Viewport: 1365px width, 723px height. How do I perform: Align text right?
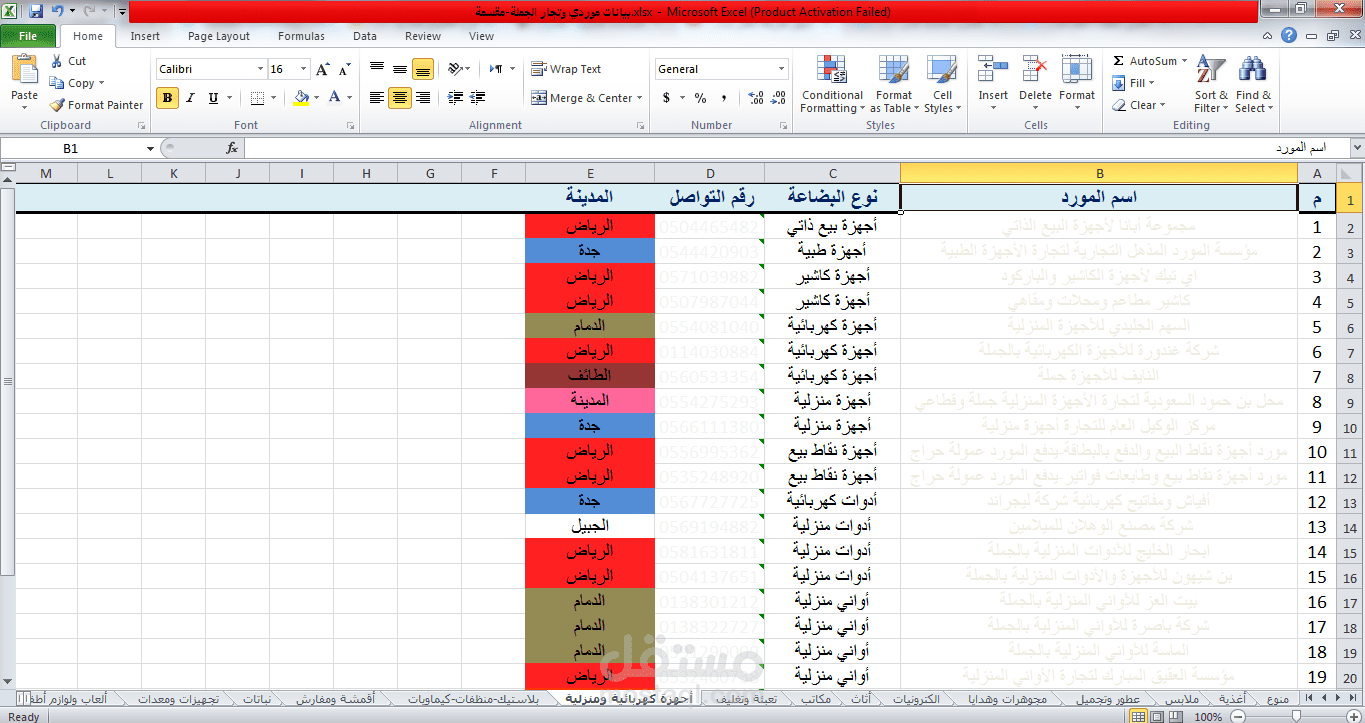(x=423, y=98)
